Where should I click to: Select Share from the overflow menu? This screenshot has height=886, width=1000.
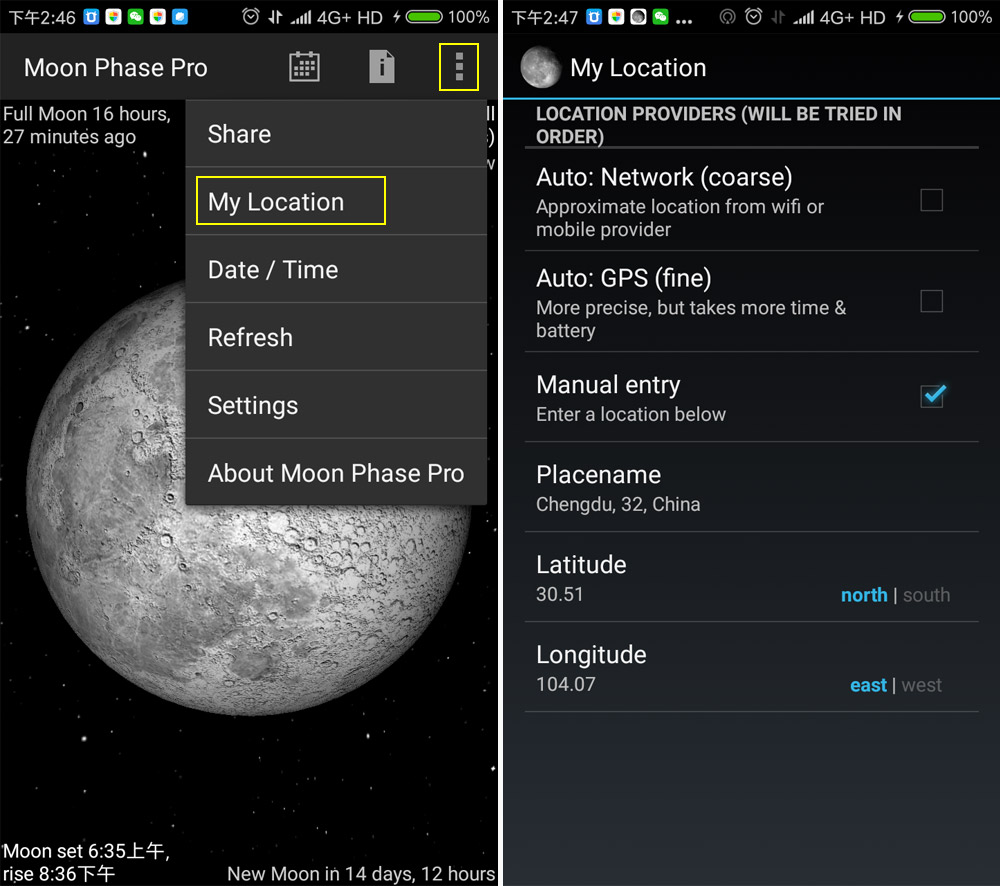pyautogui.click(x=336, y=134)
